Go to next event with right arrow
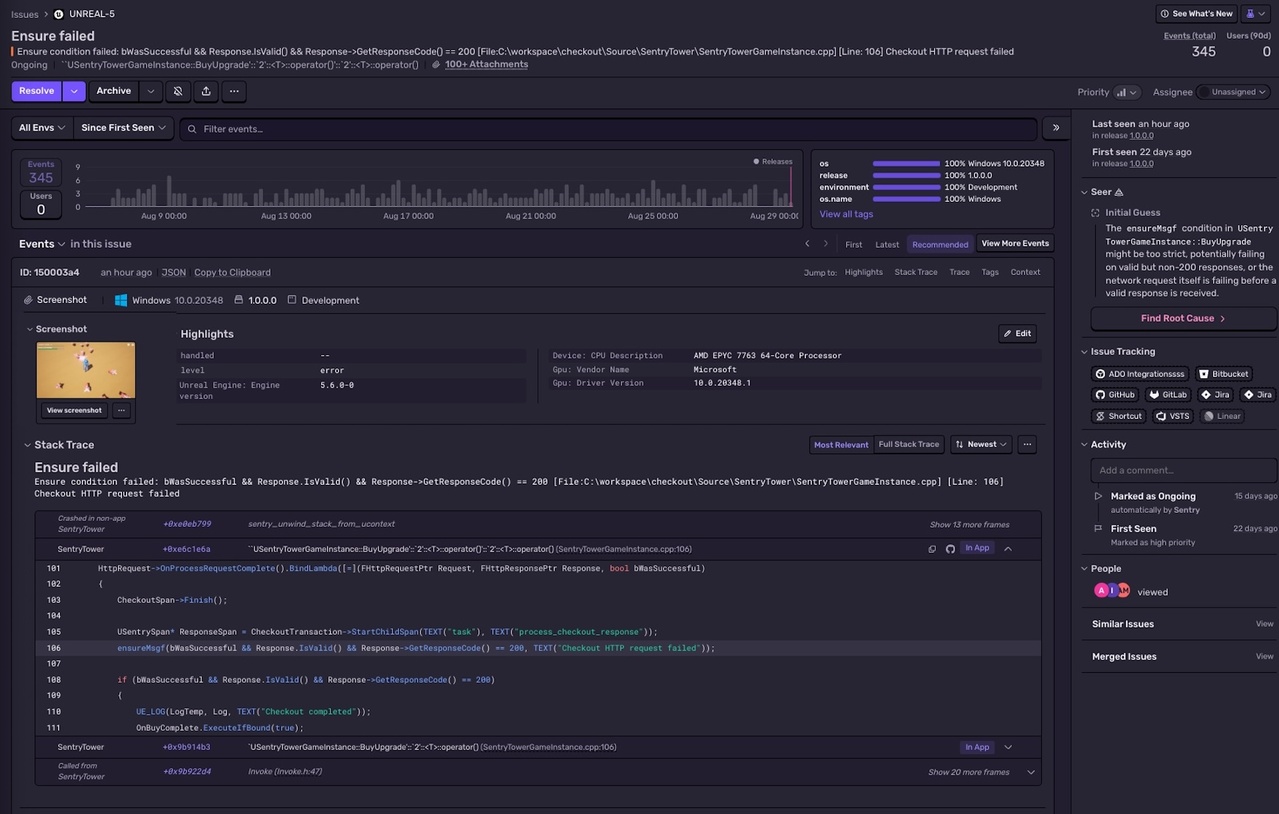1279x814 pixels. [825, 244]
